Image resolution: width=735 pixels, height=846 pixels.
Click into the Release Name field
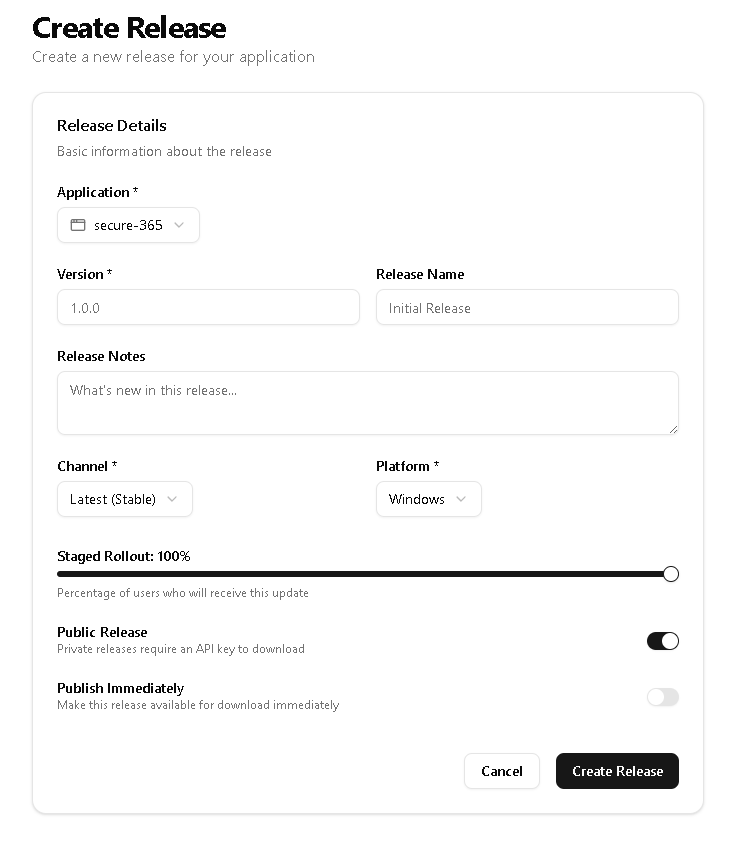coord(527,308)
